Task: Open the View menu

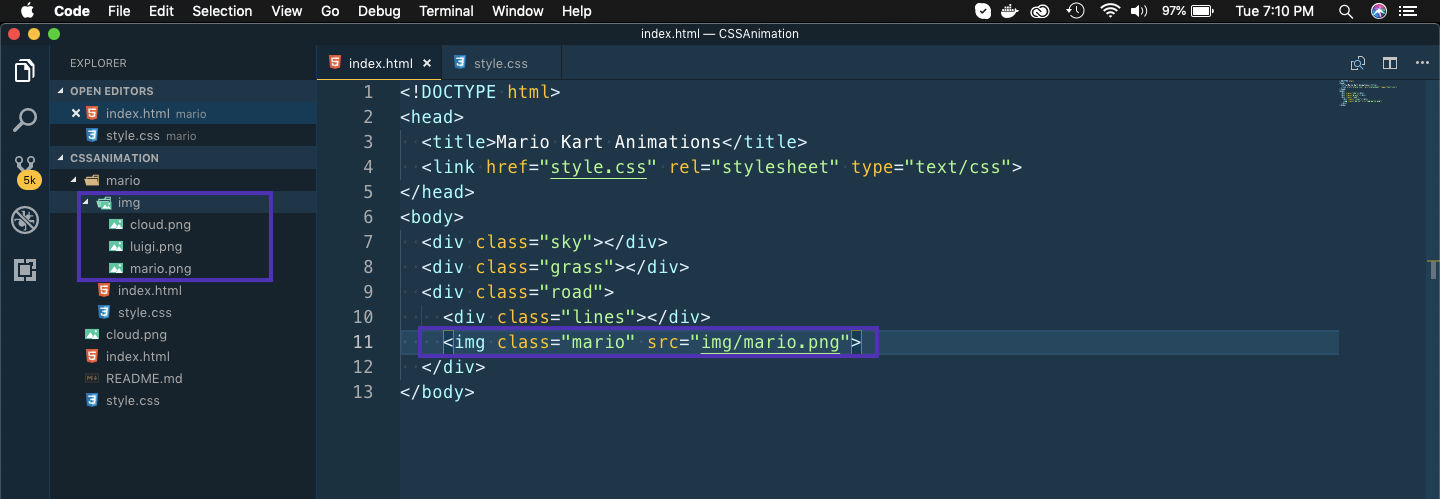Action: tap(287, 11)
